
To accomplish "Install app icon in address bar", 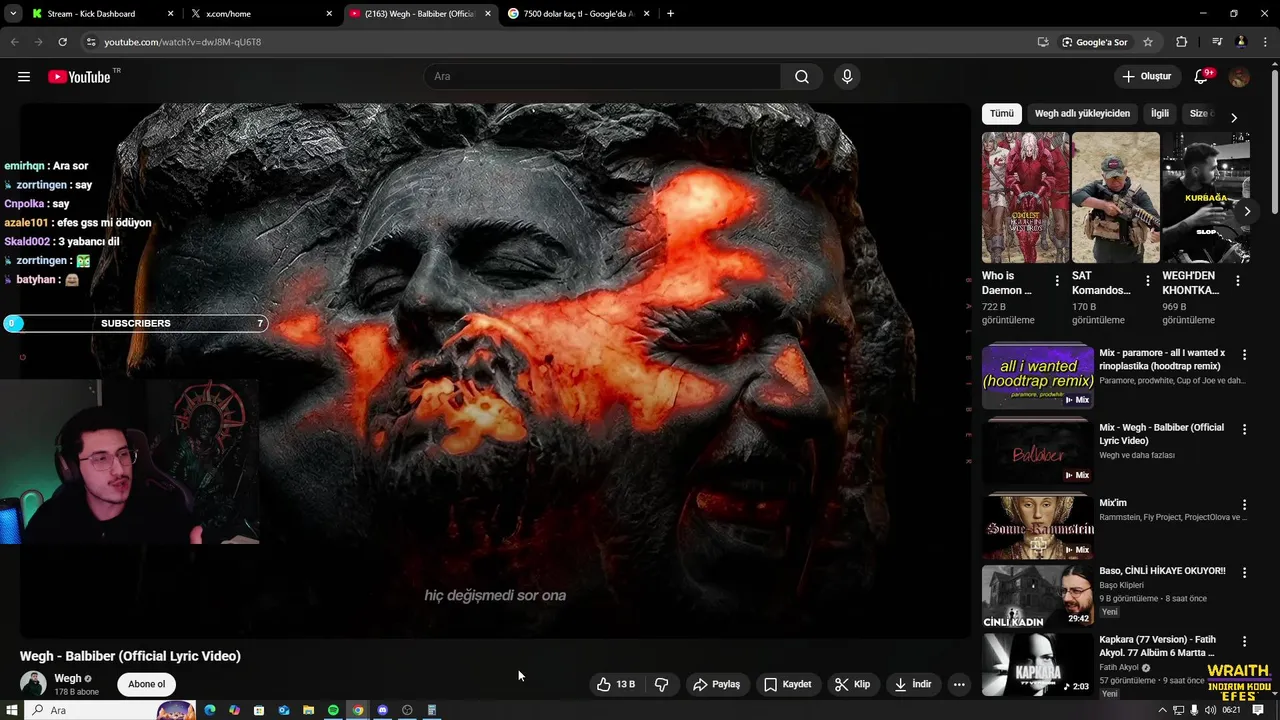I will pos(1043,42).
